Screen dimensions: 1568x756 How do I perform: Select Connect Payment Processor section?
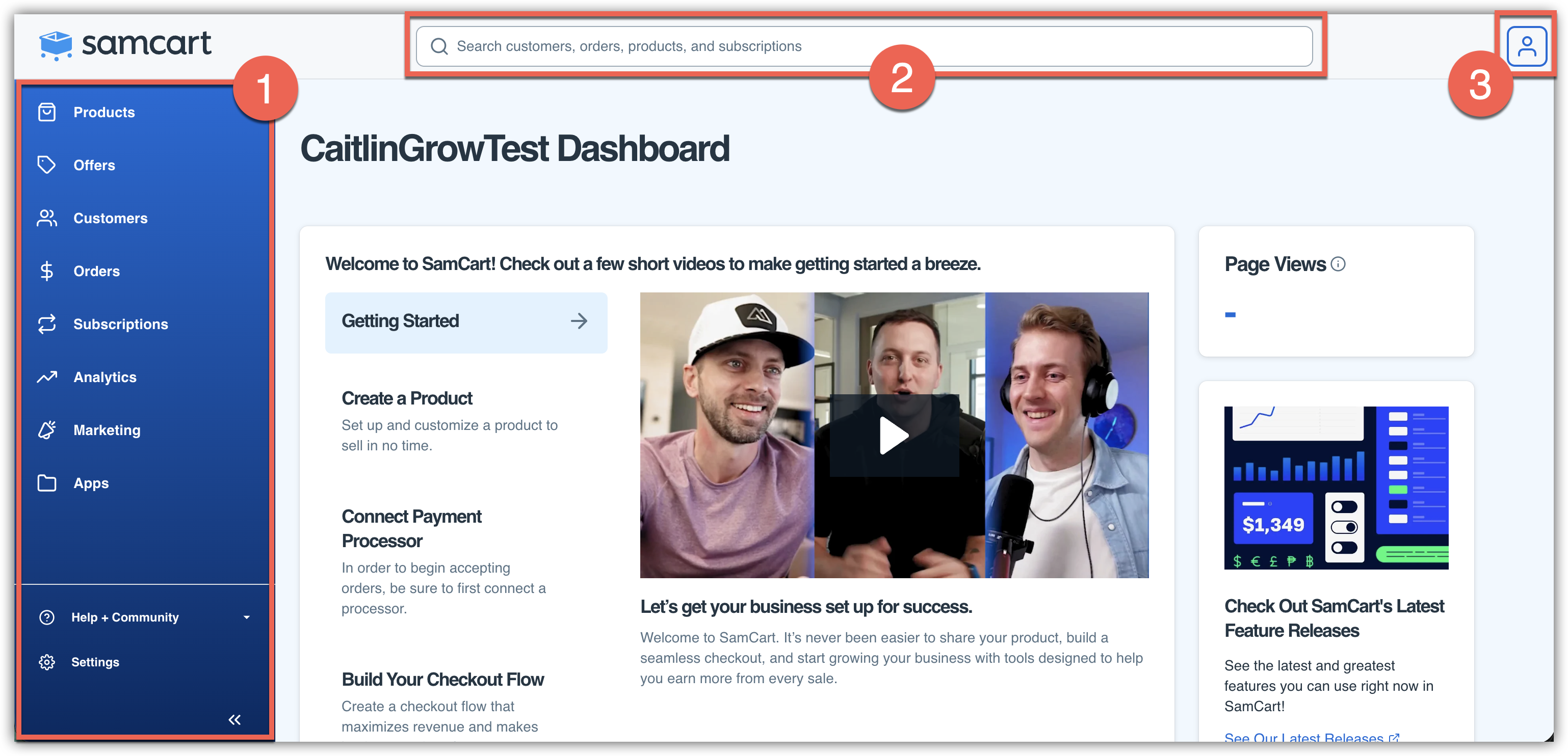point(411,528)
